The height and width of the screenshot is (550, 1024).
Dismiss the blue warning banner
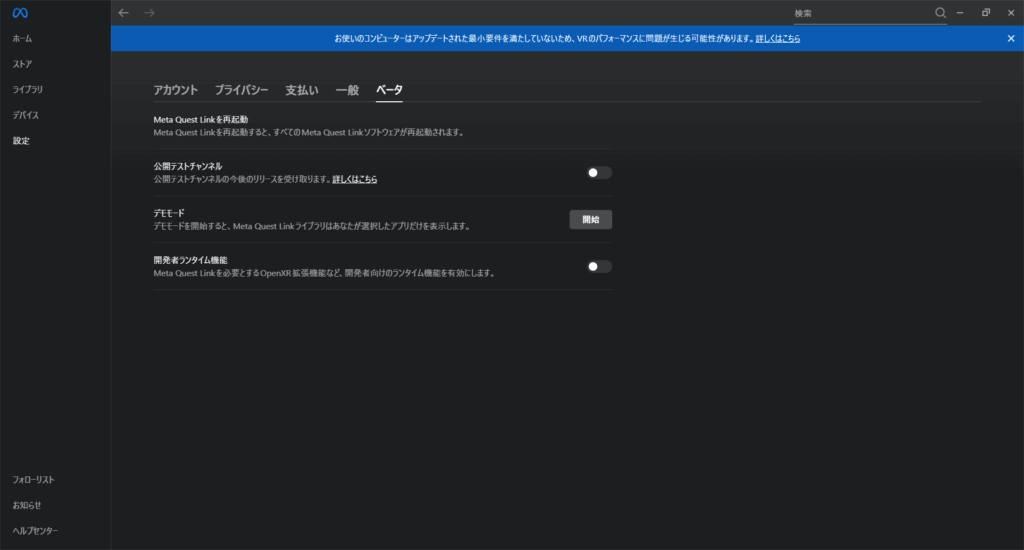1010,39
